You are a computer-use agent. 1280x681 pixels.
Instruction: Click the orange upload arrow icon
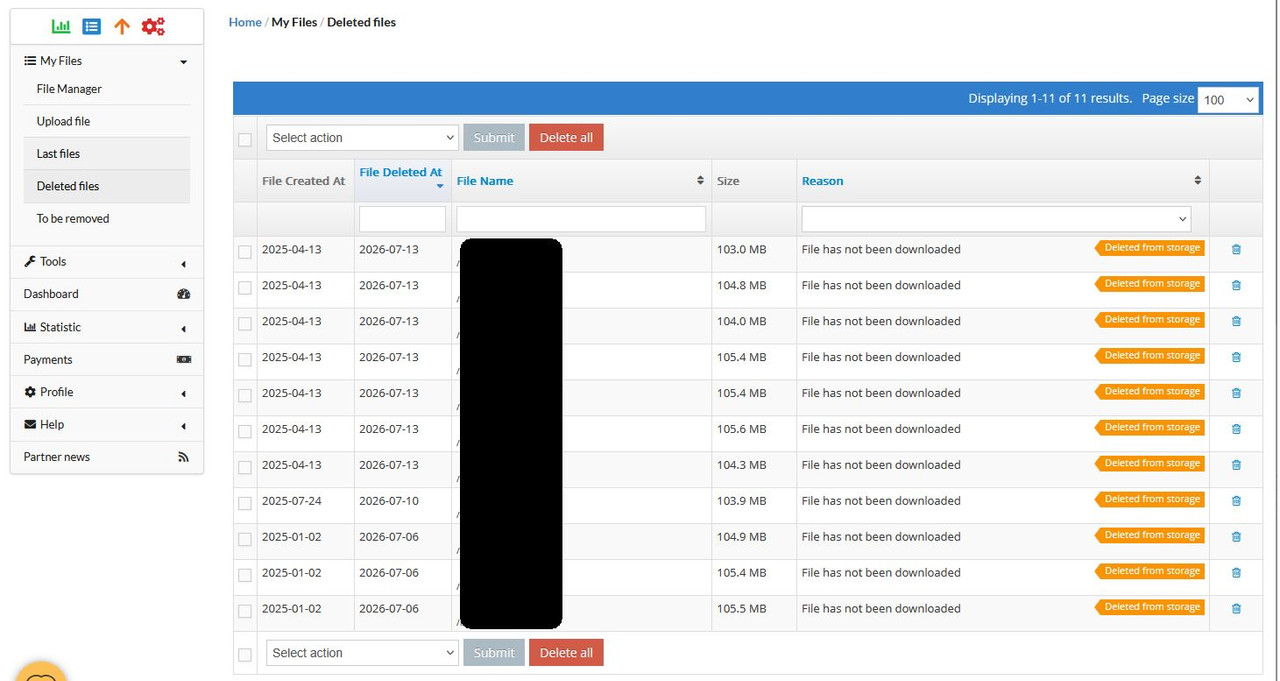point(122,27)
